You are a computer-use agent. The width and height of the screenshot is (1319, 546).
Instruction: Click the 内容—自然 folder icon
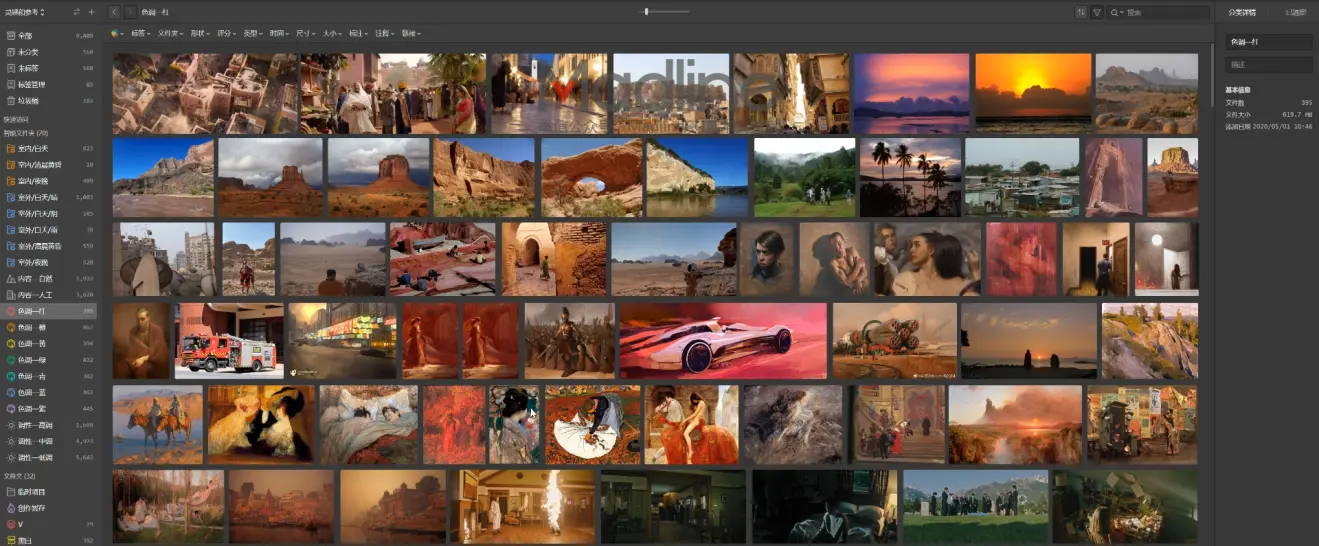[x=10, y=278]
